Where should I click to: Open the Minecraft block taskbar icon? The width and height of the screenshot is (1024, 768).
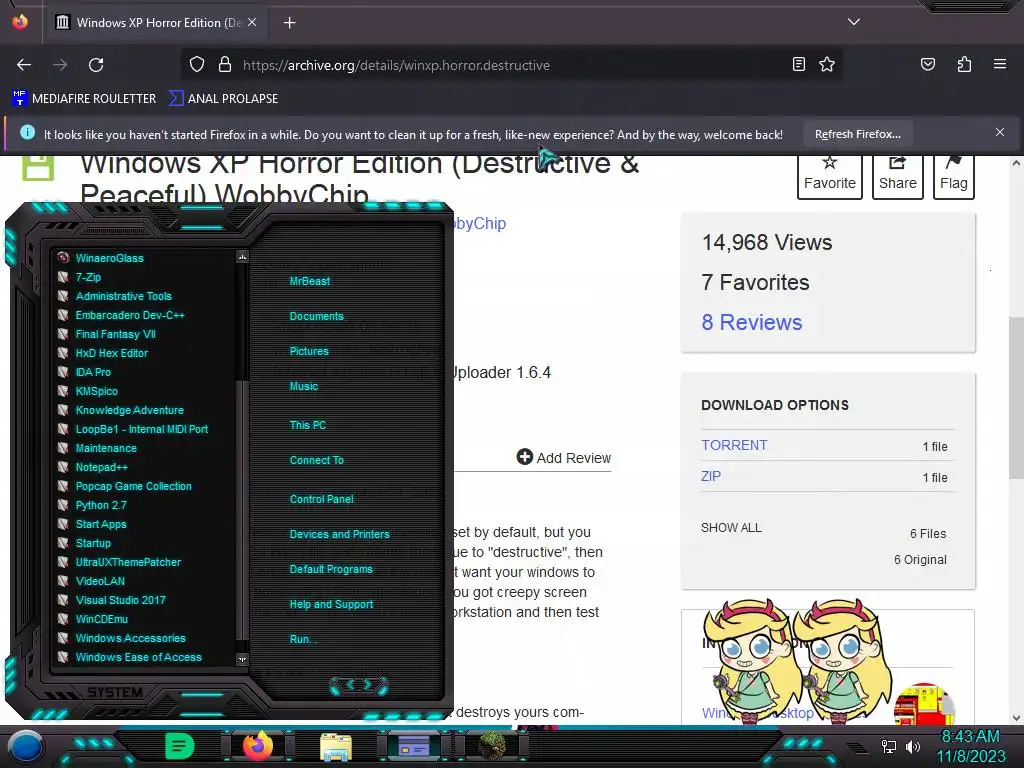(491, 746)
